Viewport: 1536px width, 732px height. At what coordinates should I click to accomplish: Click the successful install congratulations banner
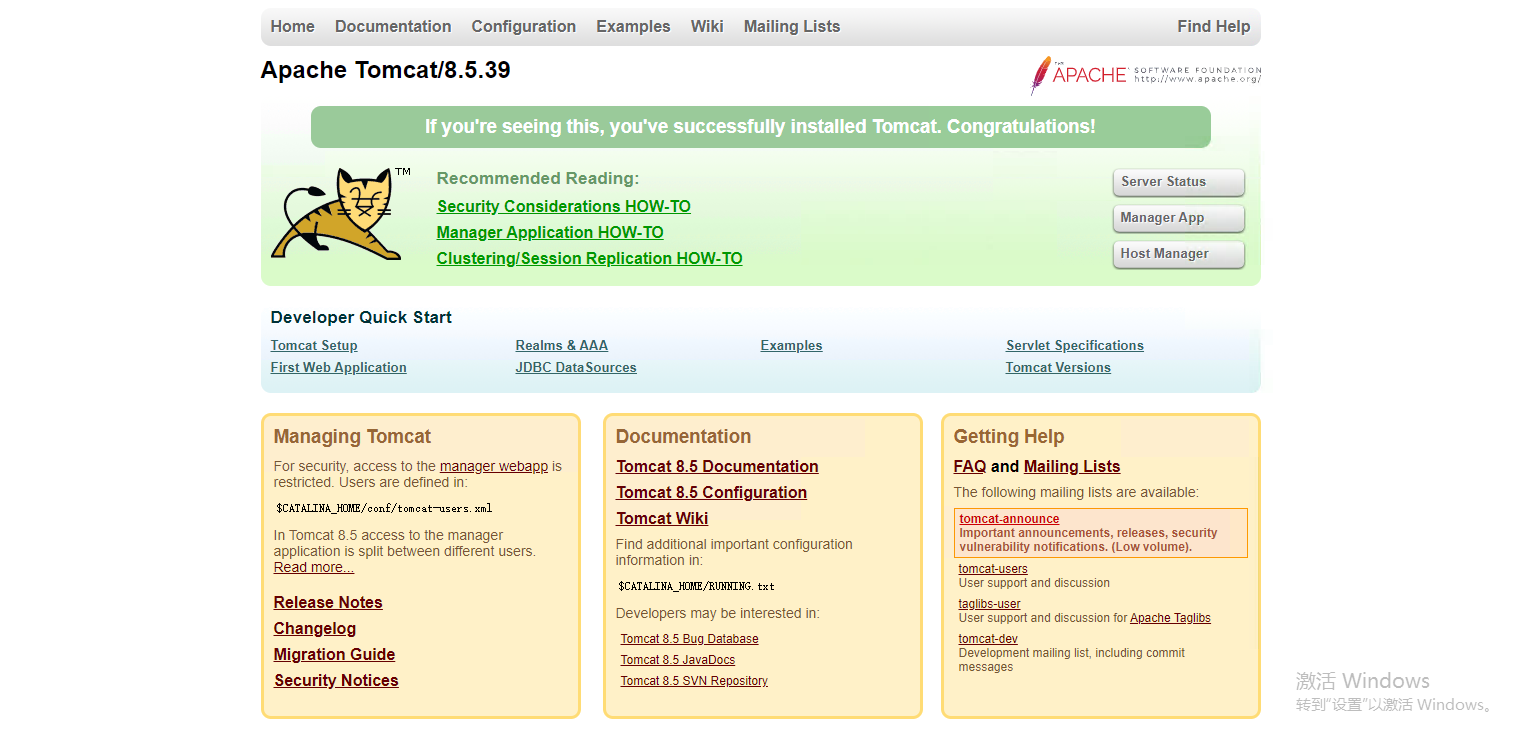[x=760, y=127]
